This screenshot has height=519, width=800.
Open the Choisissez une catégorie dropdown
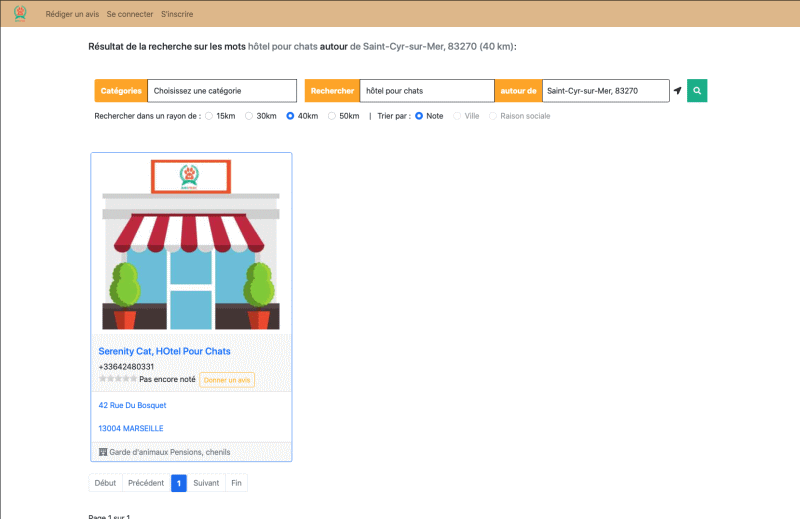point(222,91)
